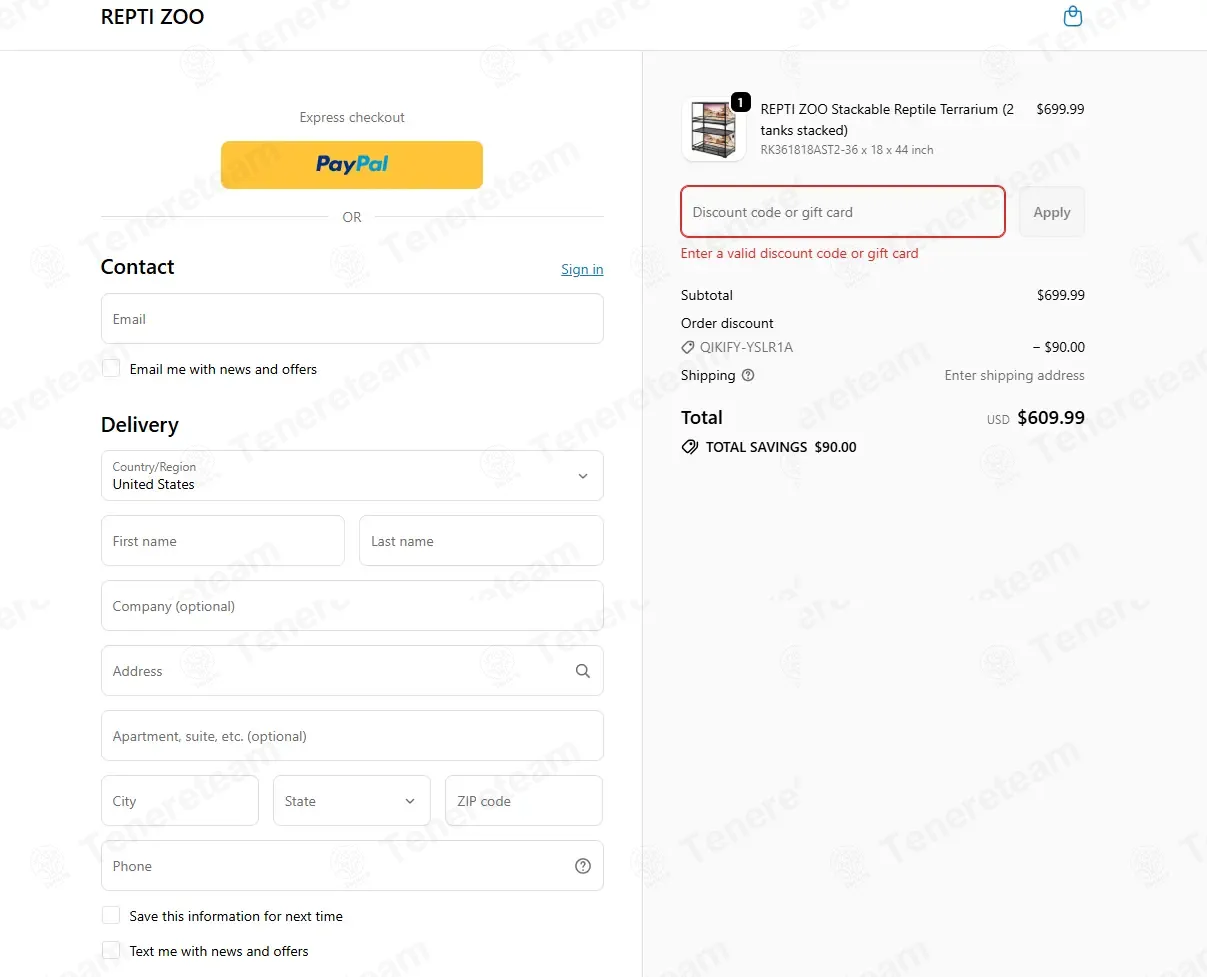Click the 'Enter shipping address' text
This screenshot has width=1207, height=977.
(x=1014, y=375)
